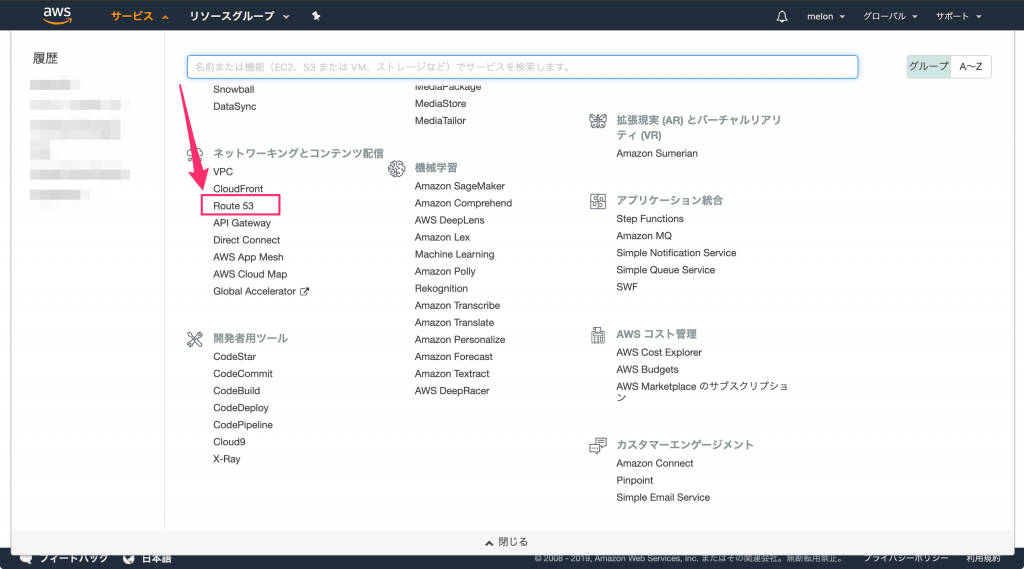This screenshot has width=1024, height=569.
Task: Open Amazon Polly
Action: [x=445, y=271]
